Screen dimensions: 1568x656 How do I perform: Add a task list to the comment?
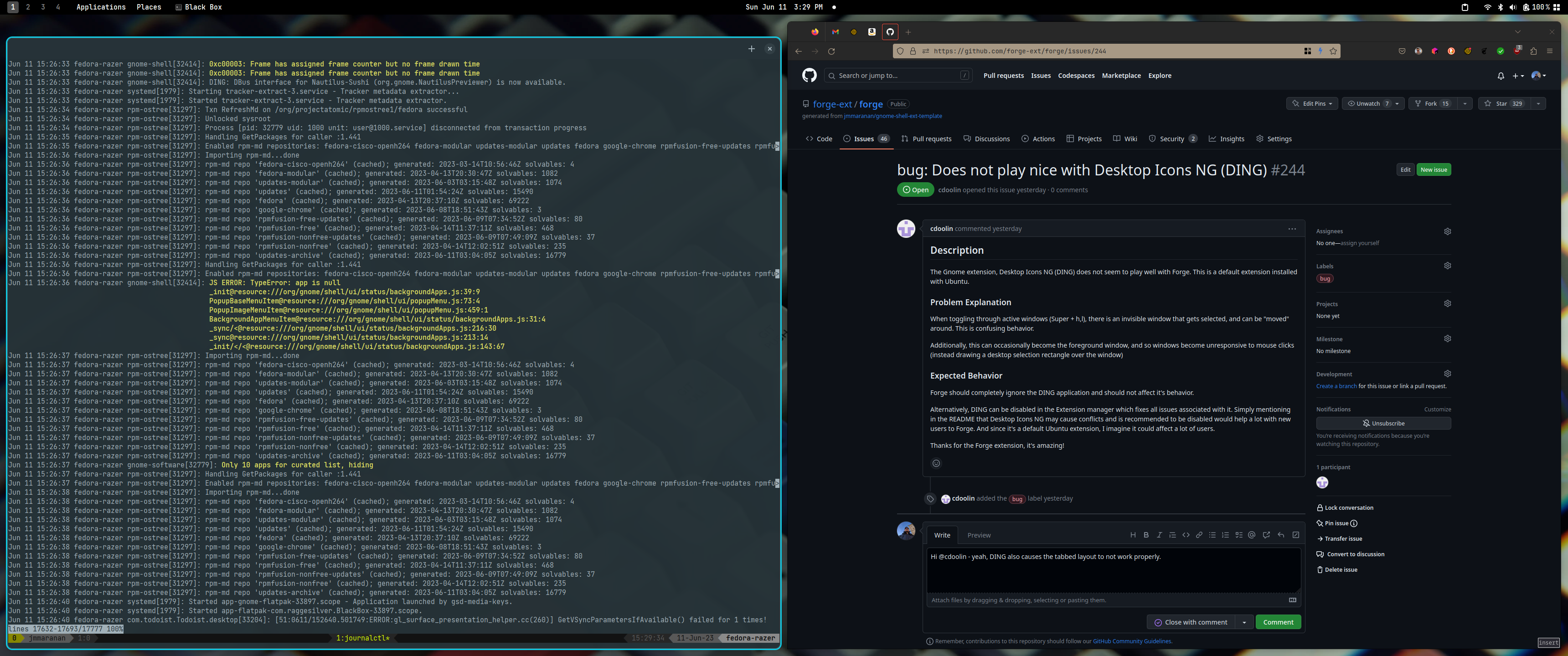coord(1239,535)
